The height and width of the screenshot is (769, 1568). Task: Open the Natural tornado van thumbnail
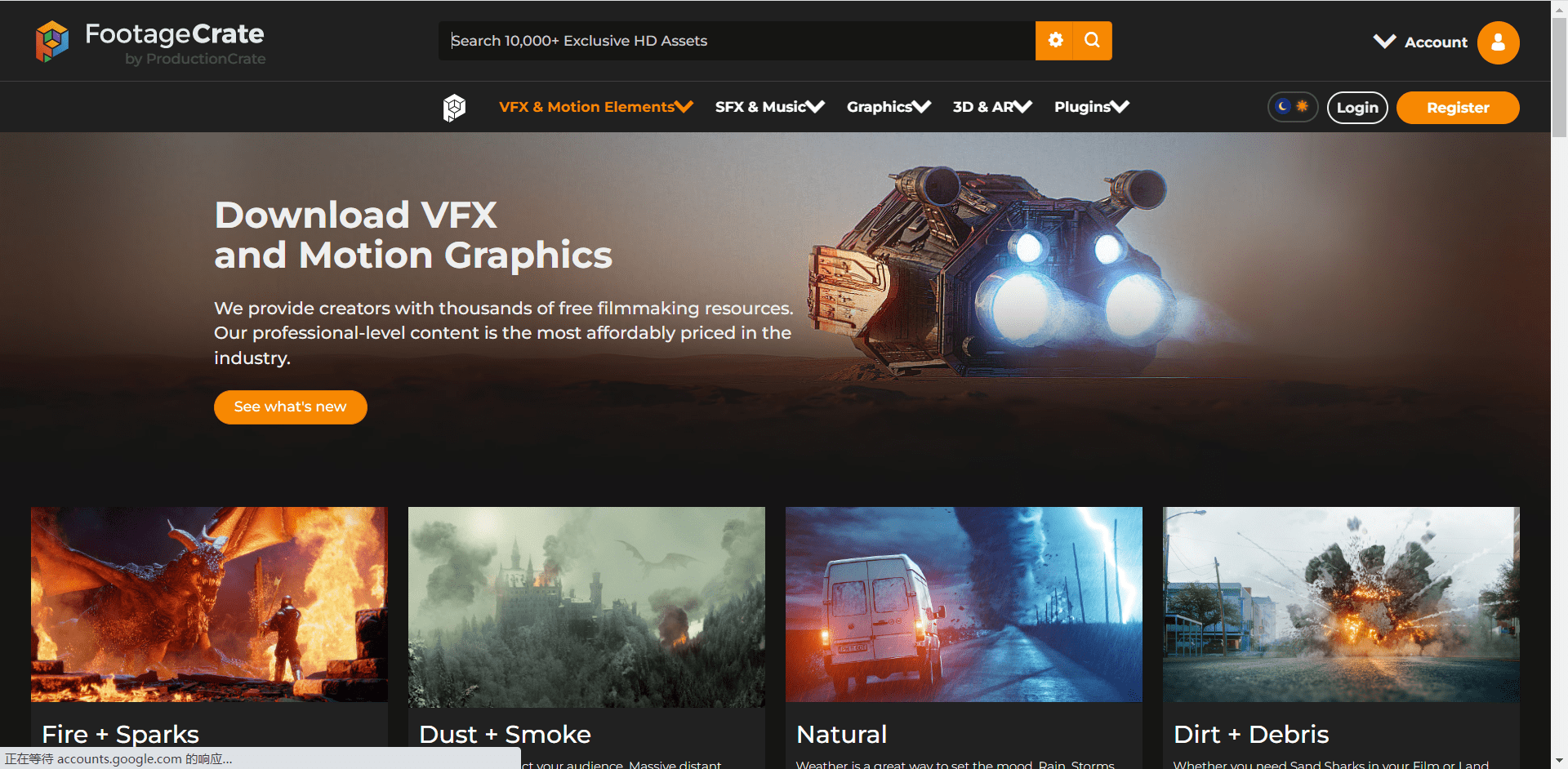click(964, 605)
